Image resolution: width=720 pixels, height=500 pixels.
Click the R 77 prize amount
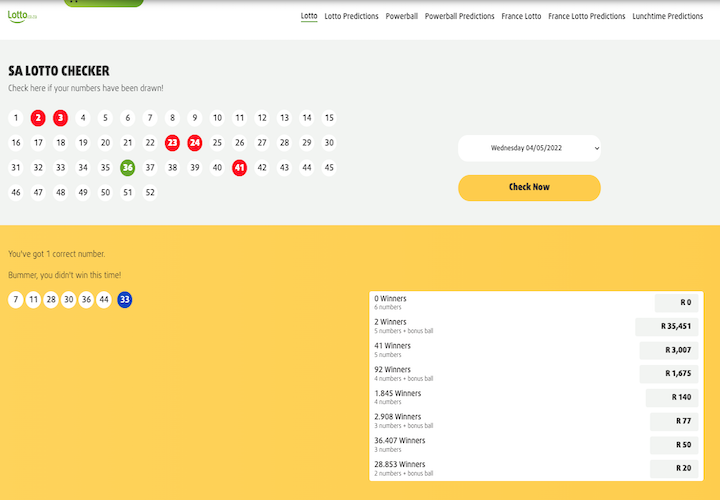[674, 421]
